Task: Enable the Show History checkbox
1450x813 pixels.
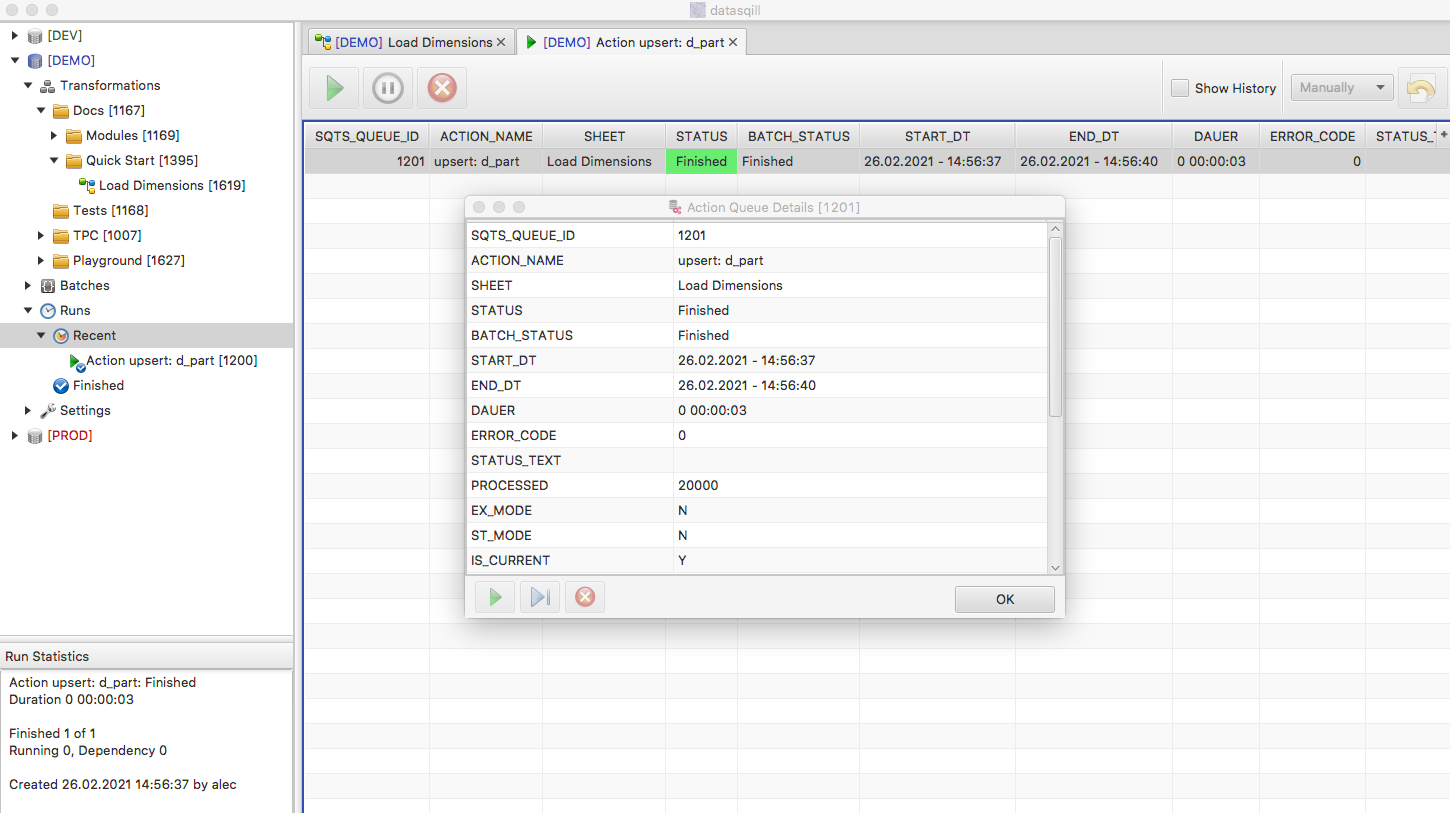Action: pyautogui.click(x=1180, y=88)
